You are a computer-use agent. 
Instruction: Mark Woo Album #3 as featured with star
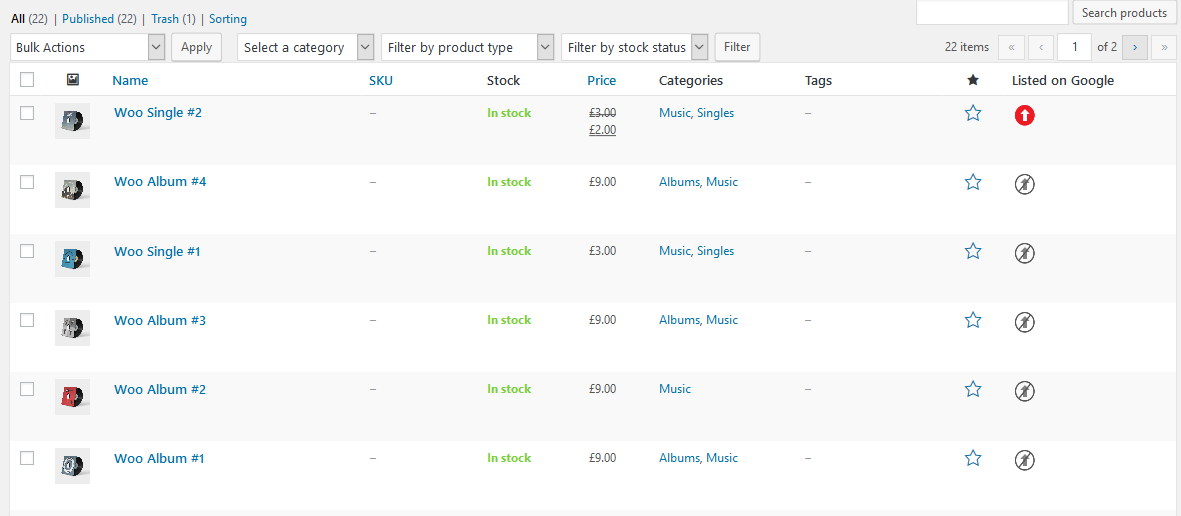click(x=973, y=320)
